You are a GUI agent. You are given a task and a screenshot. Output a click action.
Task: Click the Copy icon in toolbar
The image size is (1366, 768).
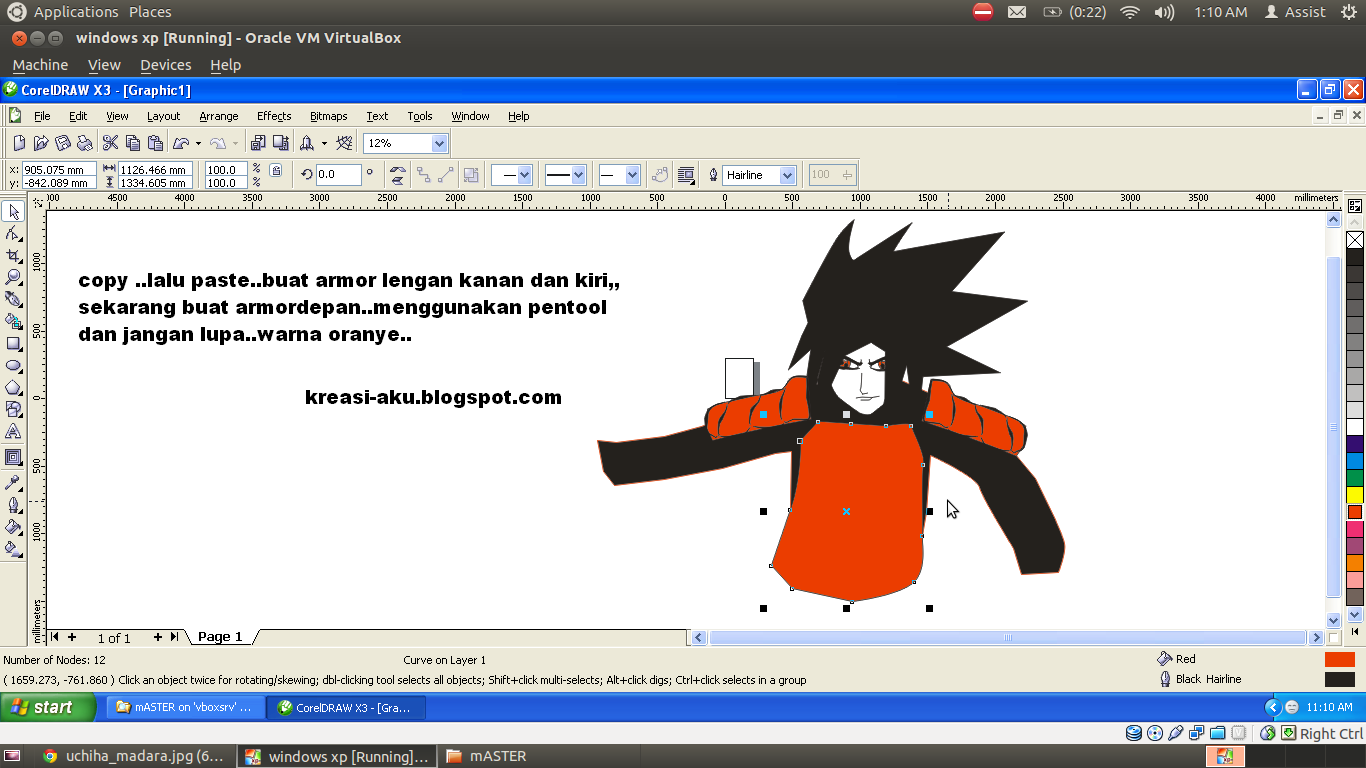click(x=133, y=143)
